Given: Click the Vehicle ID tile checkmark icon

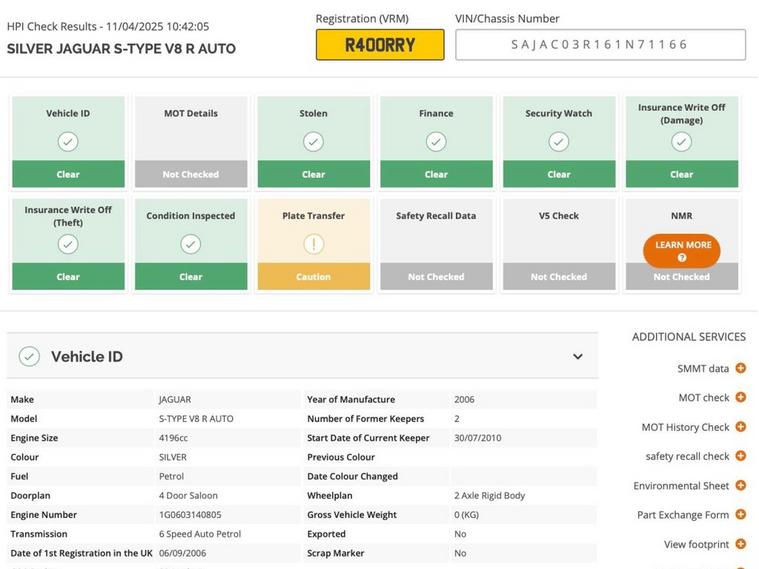Looking at the screenshot, I should (68, 142).
